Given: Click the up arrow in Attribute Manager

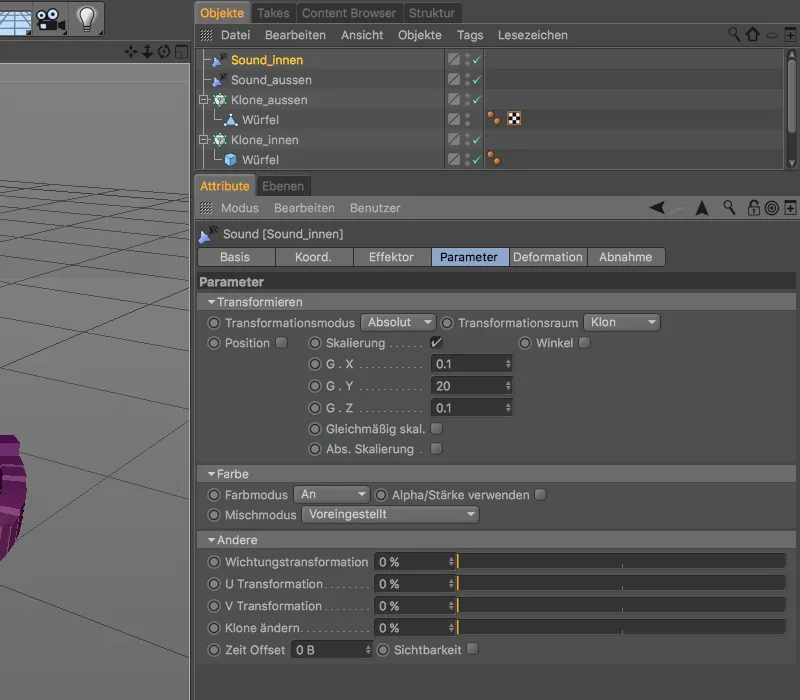Looking at the screenshot, I should [x=702, y=208].
